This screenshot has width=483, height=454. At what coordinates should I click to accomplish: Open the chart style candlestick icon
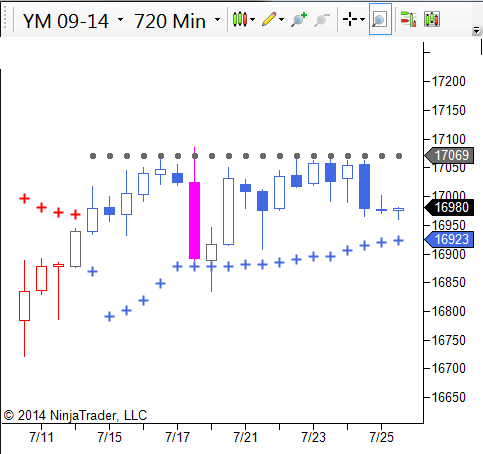(240, 19)
